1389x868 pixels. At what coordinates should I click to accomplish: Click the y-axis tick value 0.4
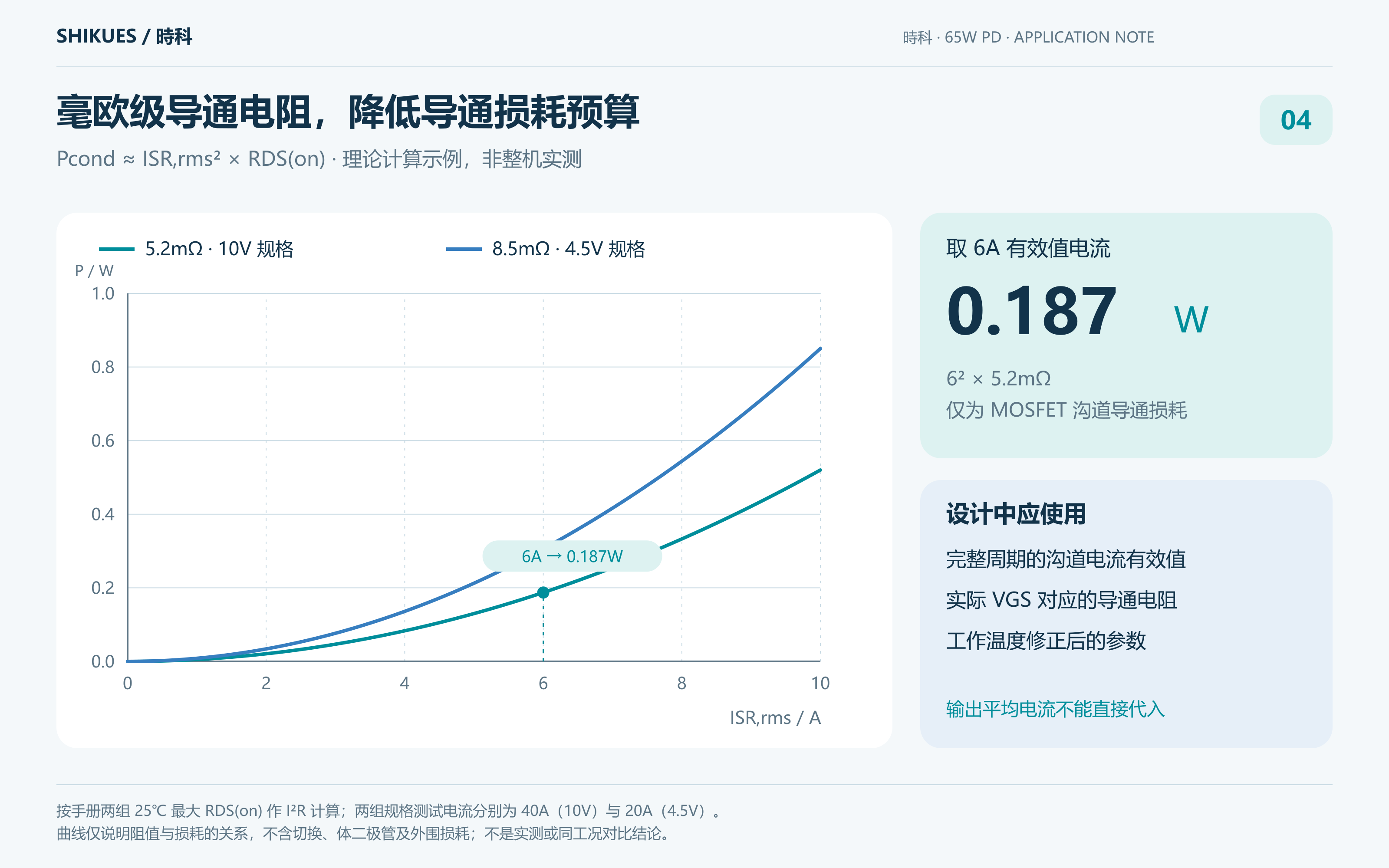(103, 514)
